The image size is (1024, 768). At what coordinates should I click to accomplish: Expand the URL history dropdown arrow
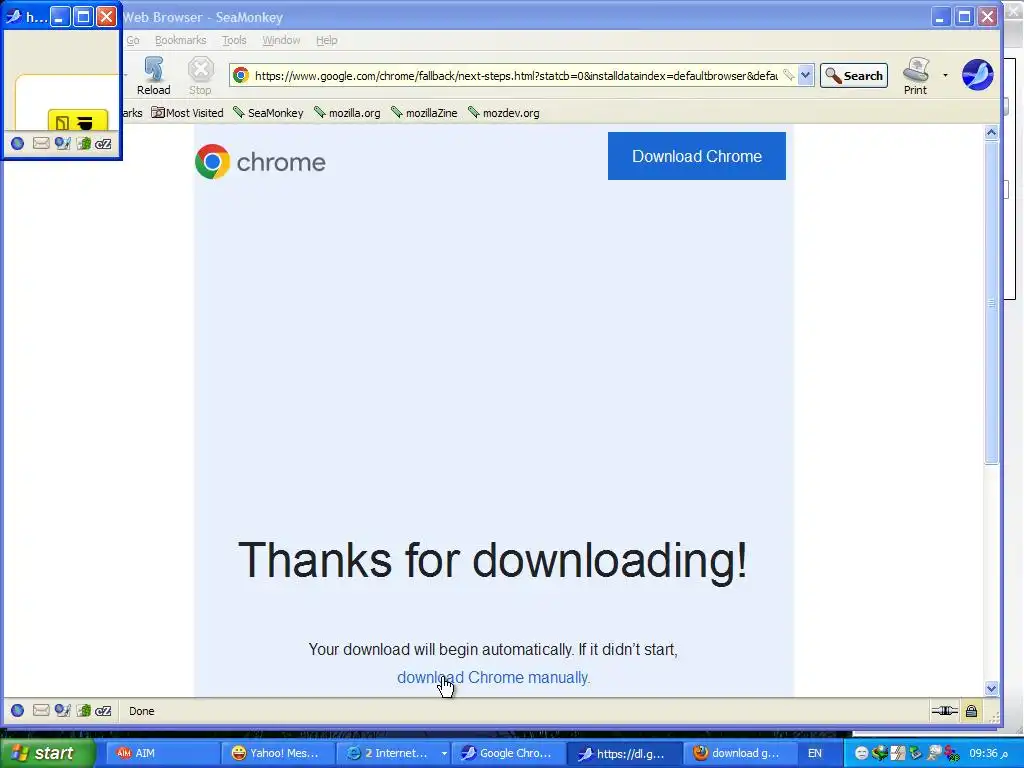point(806,76)
